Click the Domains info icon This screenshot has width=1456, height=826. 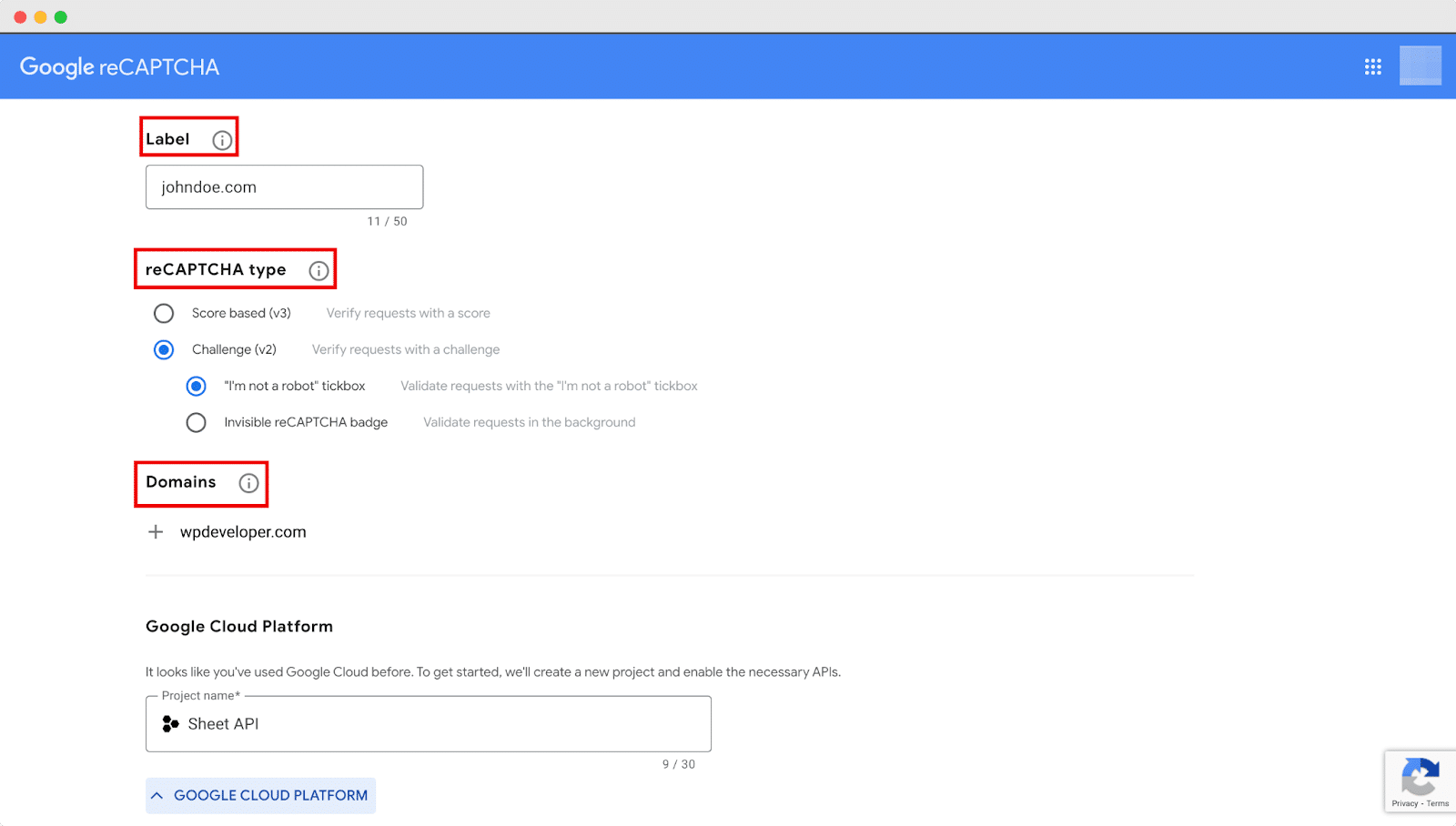(x=248, y=483)
